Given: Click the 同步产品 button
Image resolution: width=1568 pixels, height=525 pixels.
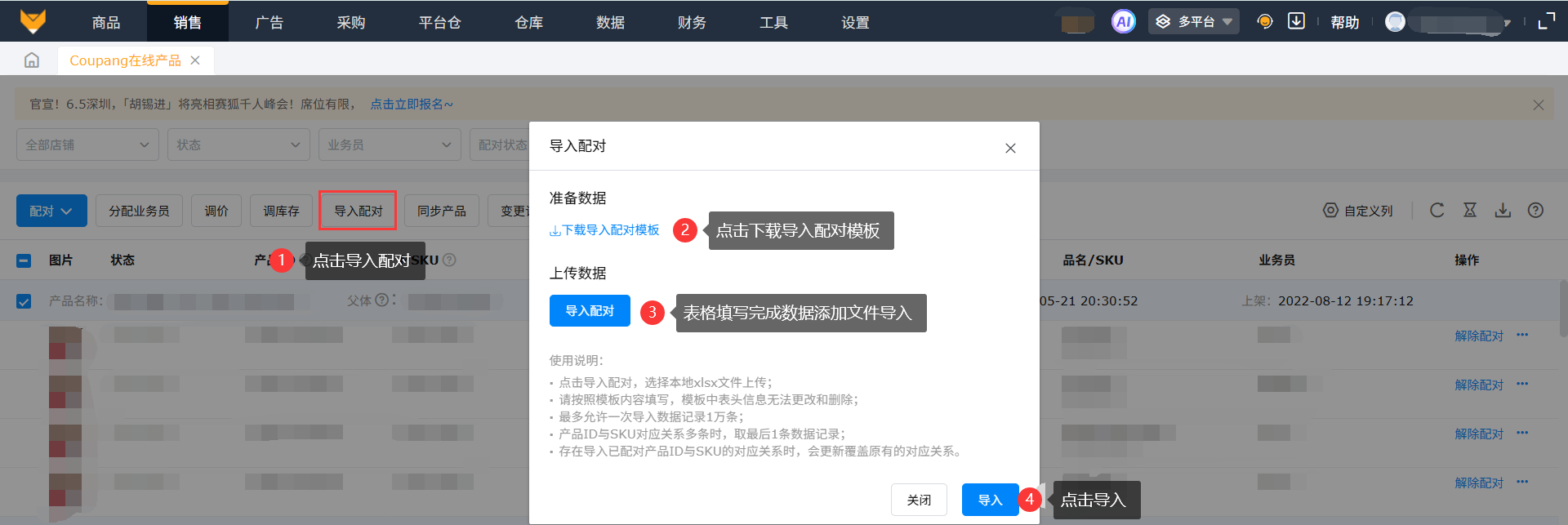Looking at the screenshot, I should (x=442, y=211).
